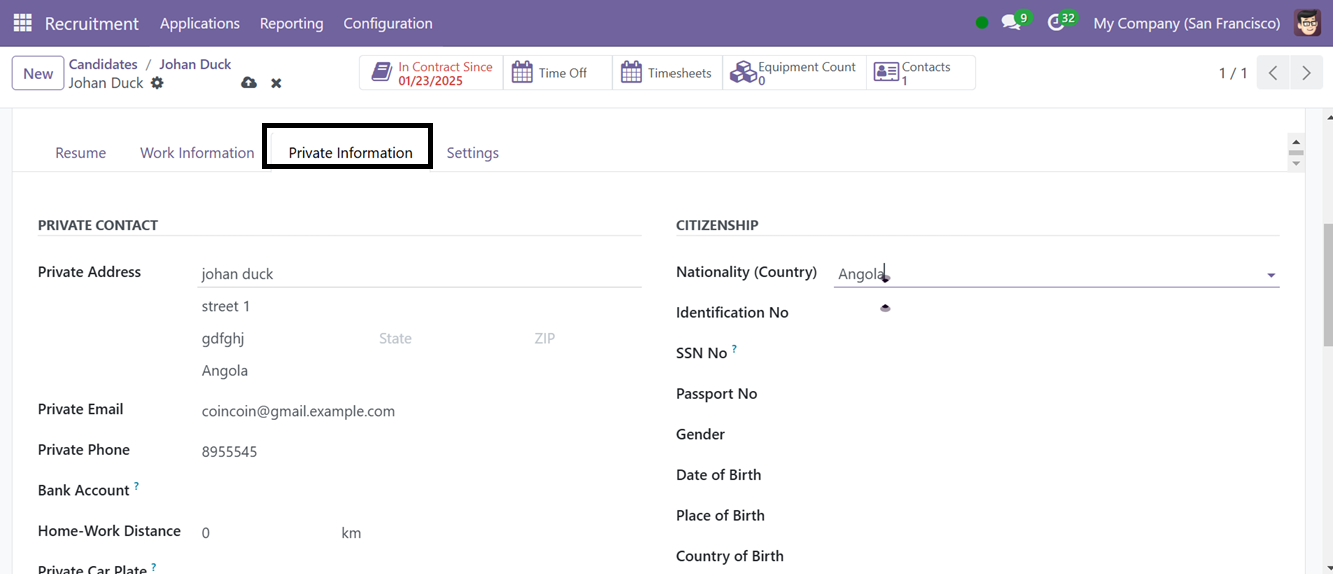Image resolution: width=1333 pixels, height=574 pixels.
Task: Go to next record arrow
Action: [1306, 73]
